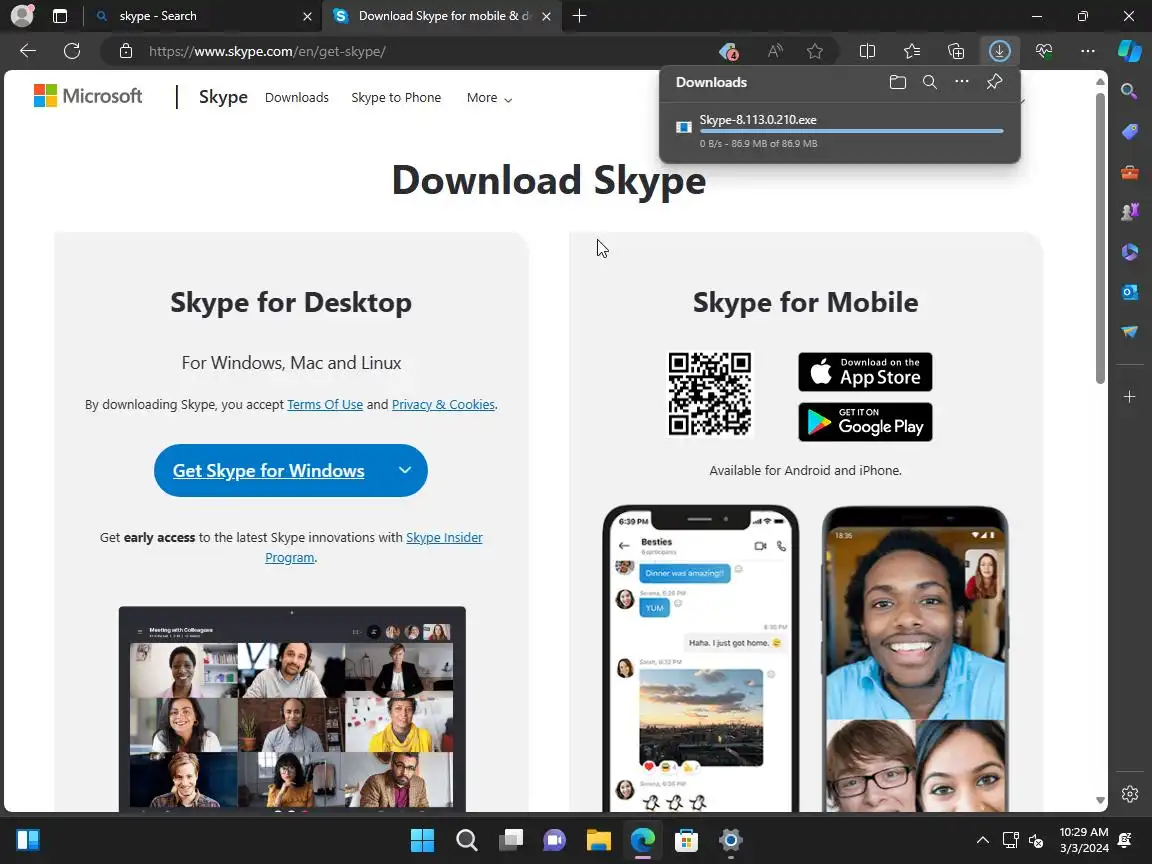Click the sidebar search icon

coord(1129,91)
